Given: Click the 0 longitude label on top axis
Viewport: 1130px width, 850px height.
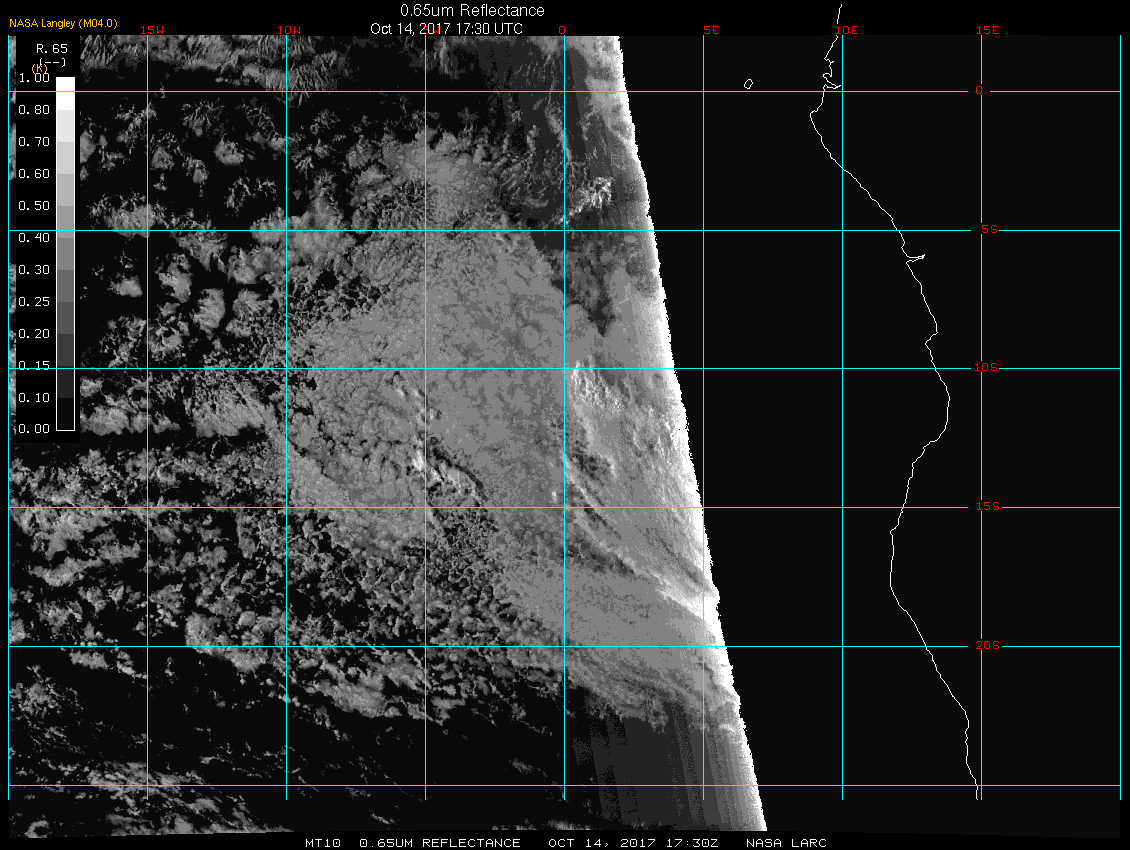Looking at the screenshot, I should tap(562, 30).
